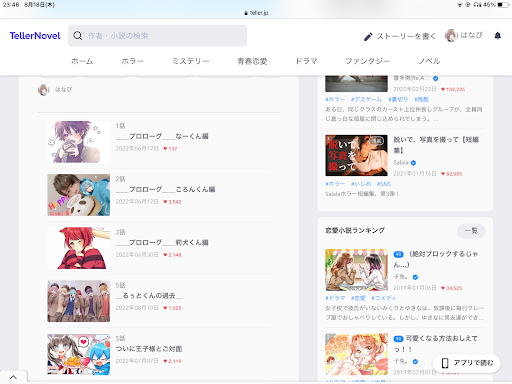The width and height of the screenshot is (512, 384).
Task: Select #いじめ tag
Action: (x=361, y=184)
